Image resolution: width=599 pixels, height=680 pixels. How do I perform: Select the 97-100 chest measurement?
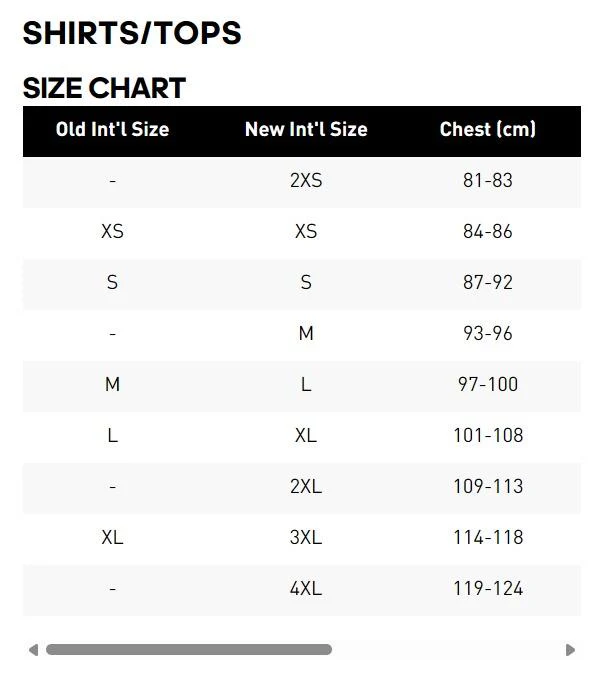(x=488, y=384)
